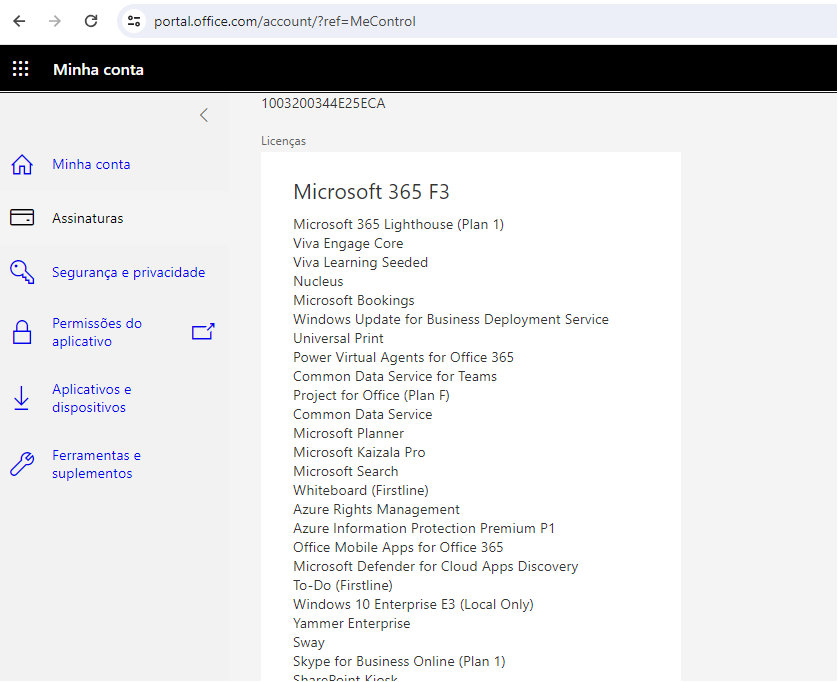Click Yammer Enterprise entry
Viewport: 838px width, 682px height.
(352, 624)
